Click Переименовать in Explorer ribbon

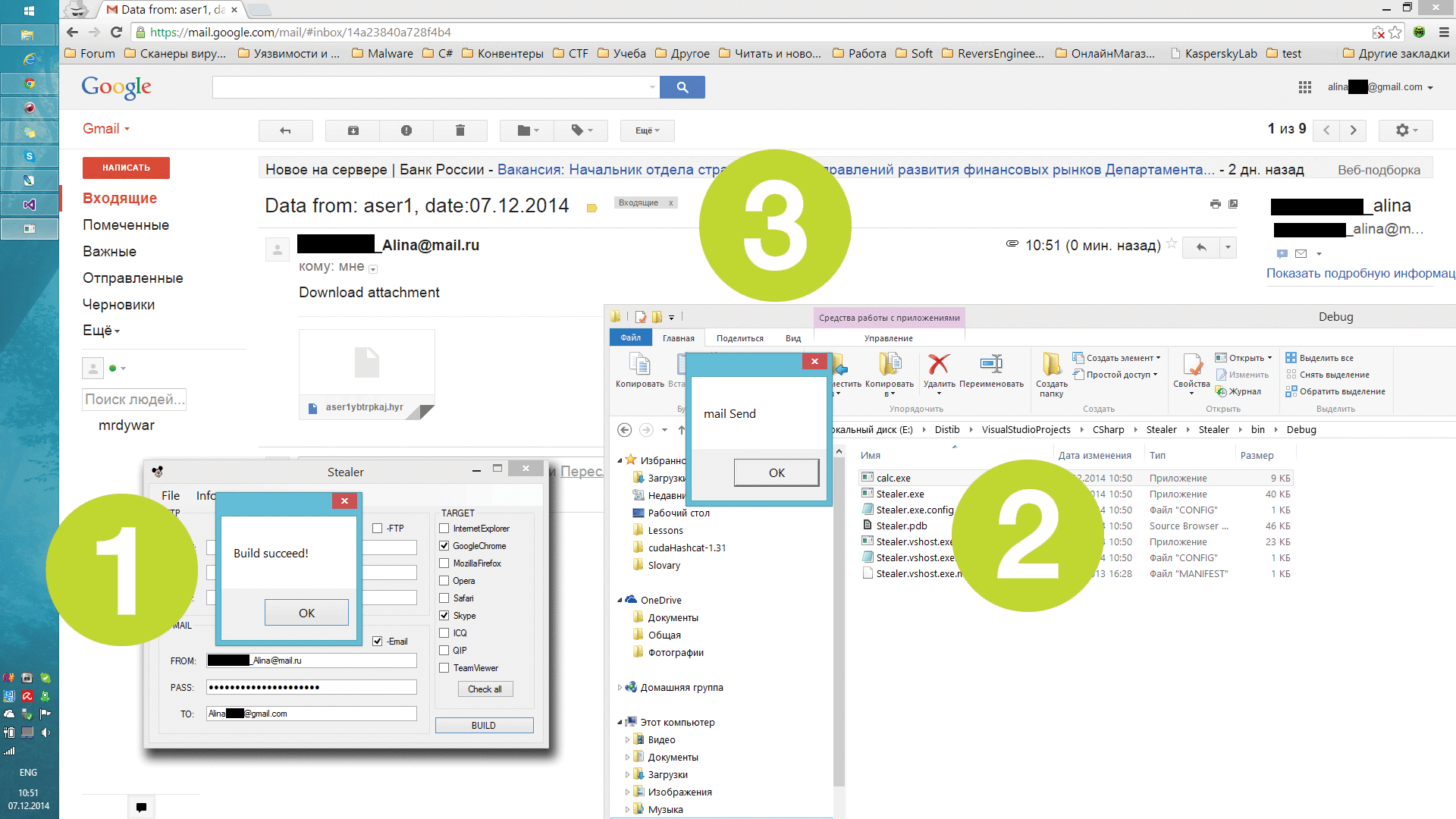tap(991, 372)
